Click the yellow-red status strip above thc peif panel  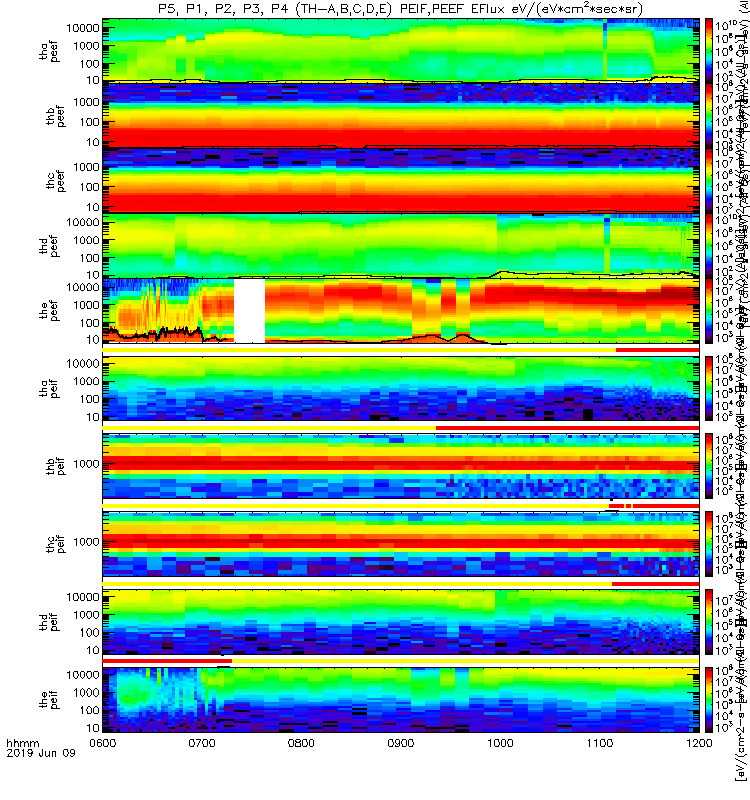pos(401,506)
